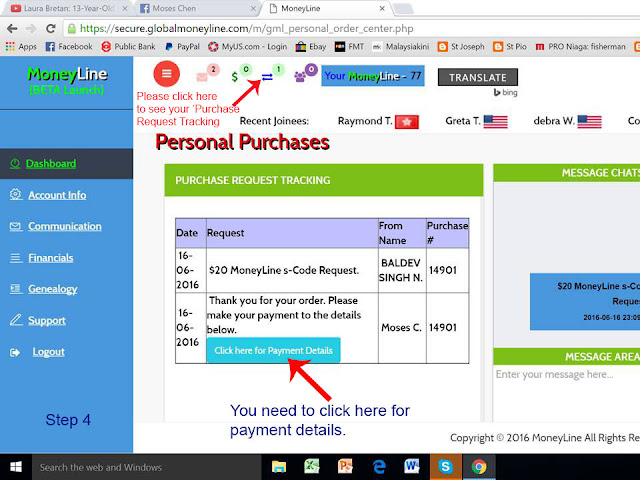This screenshot has height=480, width=640.
Task: Click the MoneyLine BETA Launch logo
Action: coord(67,81)
